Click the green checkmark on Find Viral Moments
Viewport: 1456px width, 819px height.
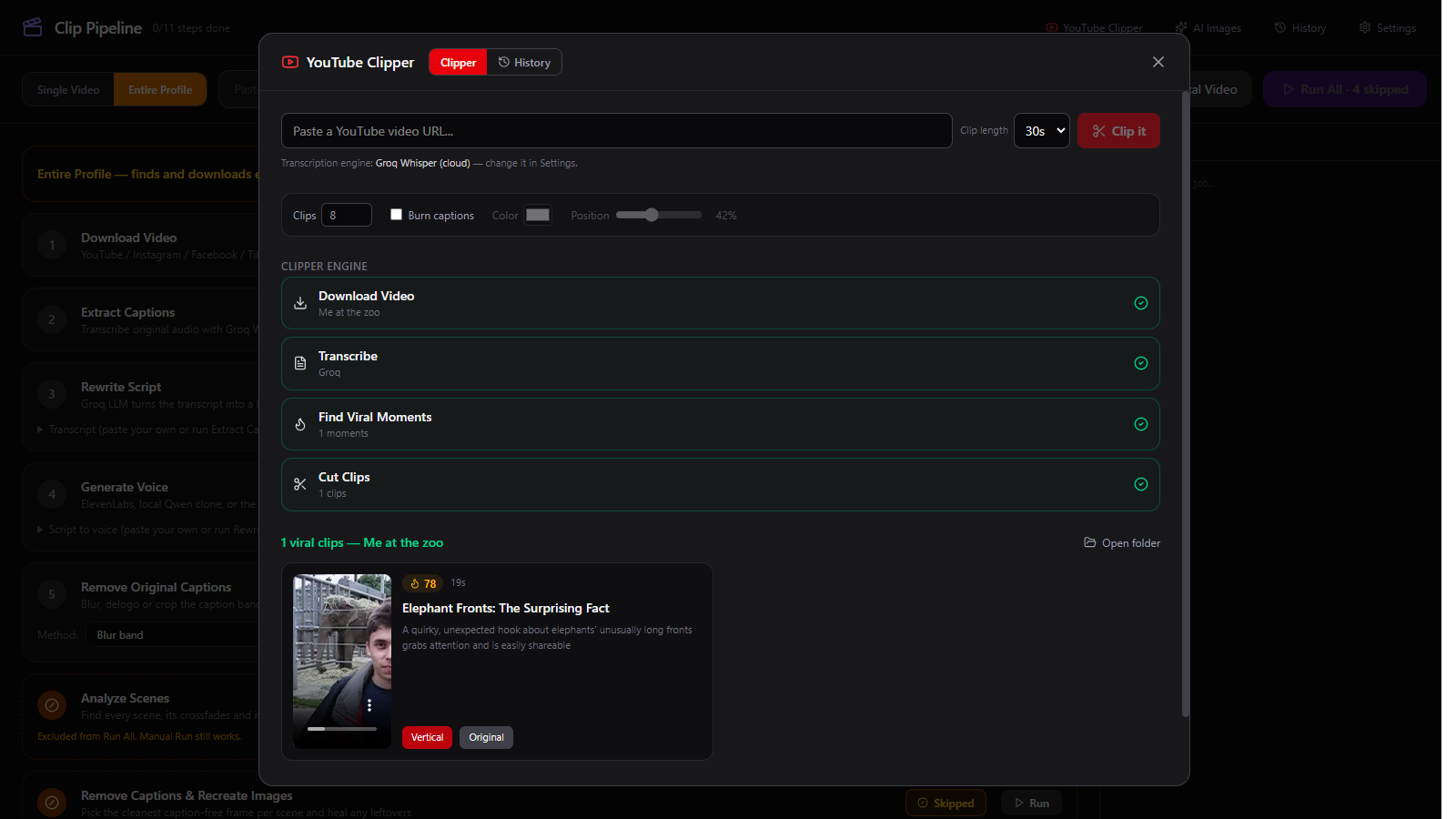tap(1141, 424)
